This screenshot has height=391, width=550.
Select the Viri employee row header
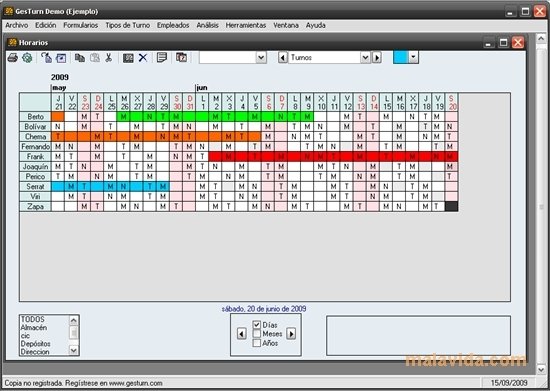[x=35, y=196]
